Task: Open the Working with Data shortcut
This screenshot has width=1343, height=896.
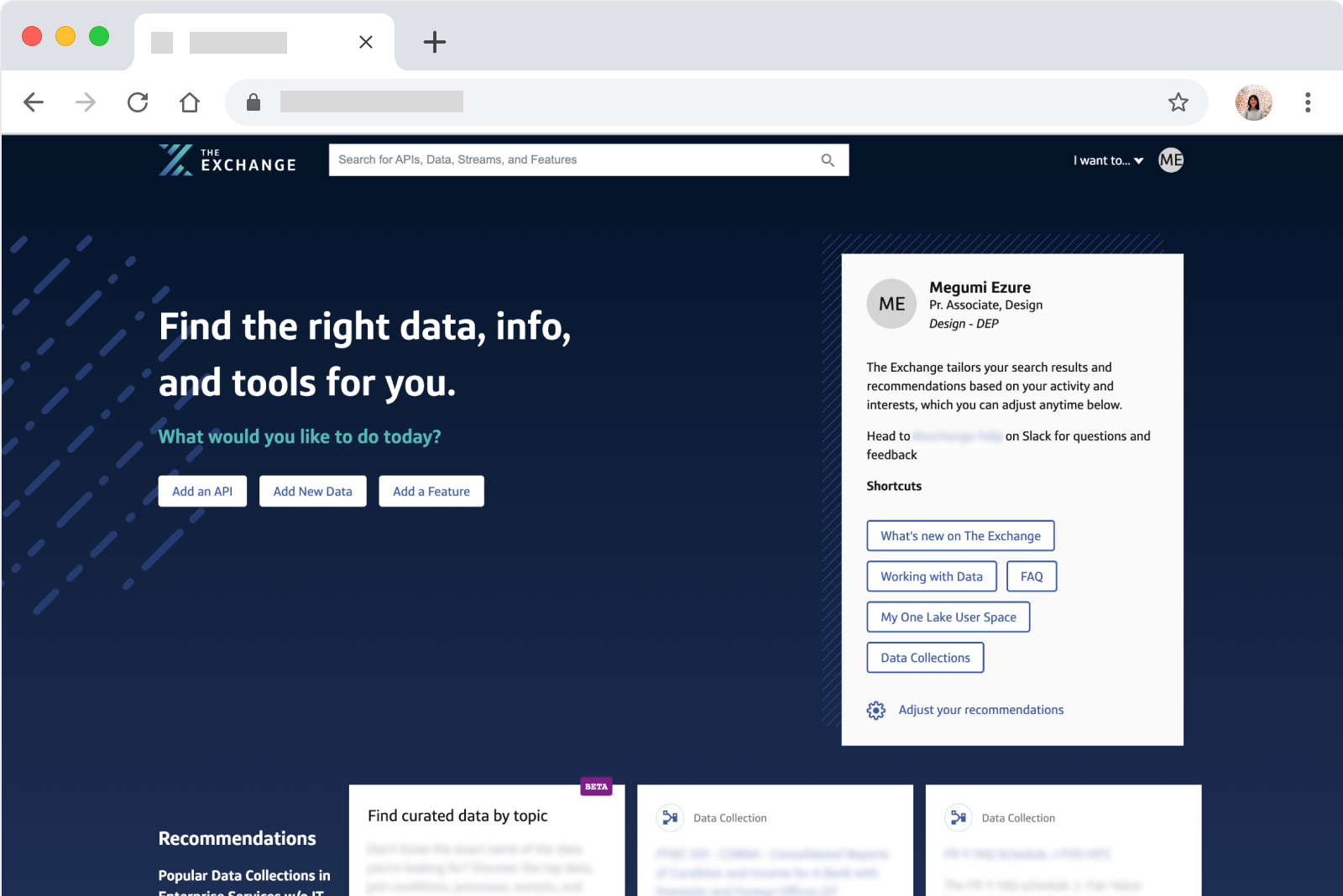Action: coord(932,576)
